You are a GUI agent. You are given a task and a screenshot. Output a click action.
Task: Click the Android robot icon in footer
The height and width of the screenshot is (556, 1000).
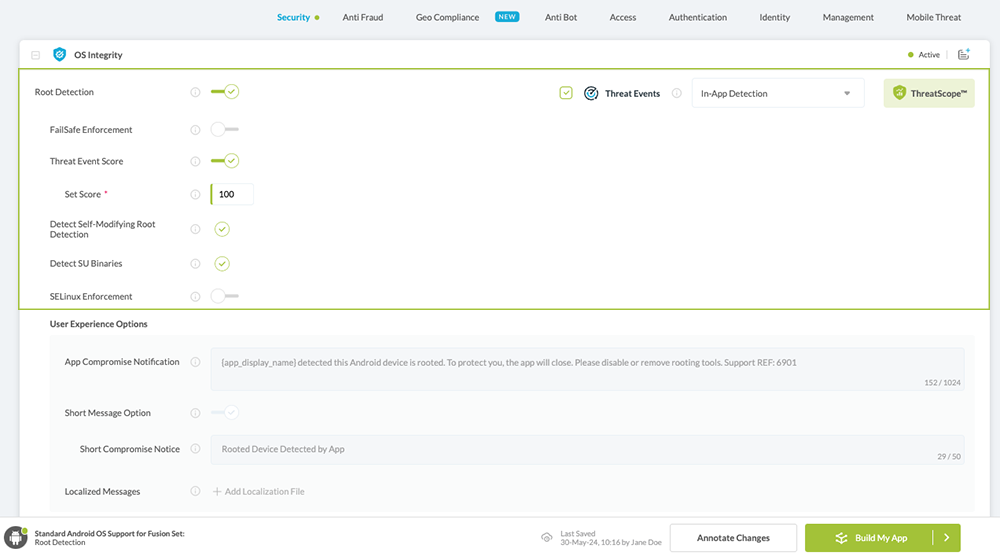[15, 537]
